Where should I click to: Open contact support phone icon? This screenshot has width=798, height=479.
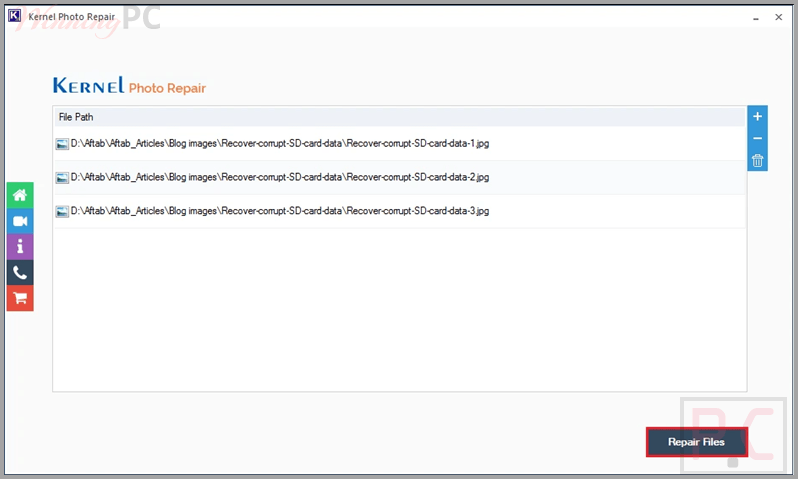coord(20,272)
